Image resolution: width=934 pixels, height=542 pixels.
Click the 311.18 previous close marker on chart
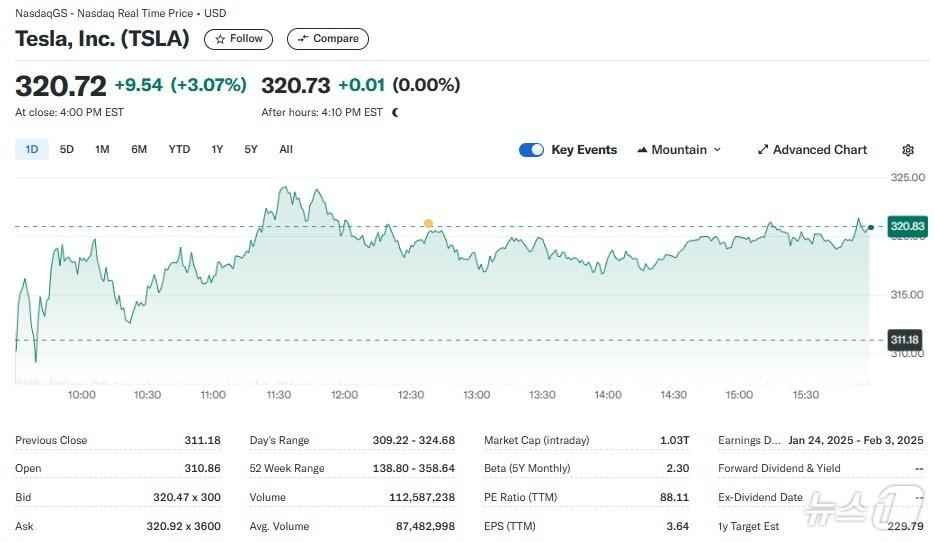(x=905, y=340)
